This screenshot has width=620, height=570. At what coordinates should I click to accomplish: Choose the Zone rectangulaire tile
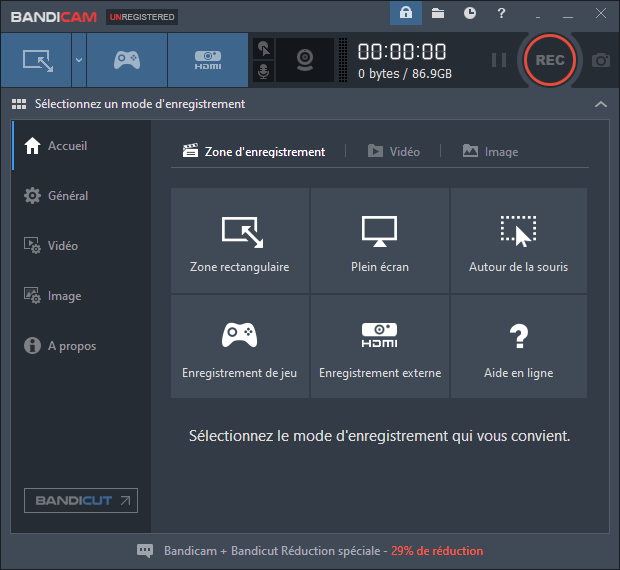coord(240,240)
